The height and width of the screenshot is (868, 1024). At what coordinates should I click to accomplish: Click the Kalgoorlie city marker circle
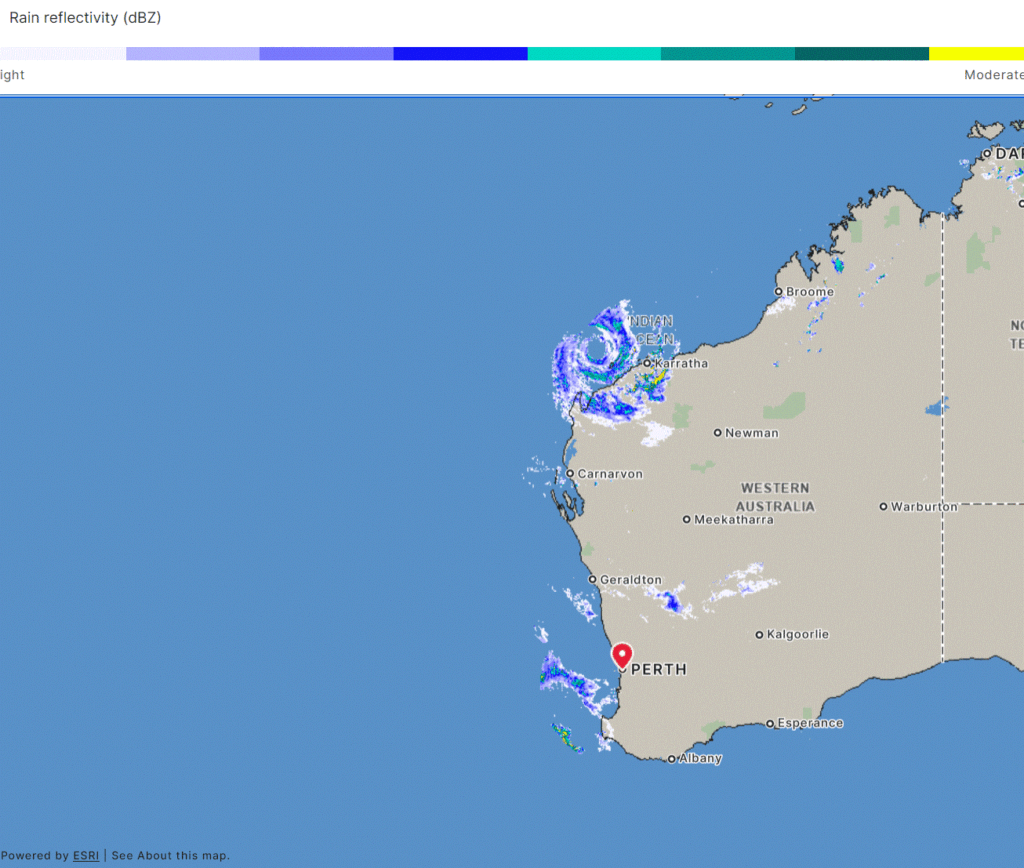coord(759,634)
